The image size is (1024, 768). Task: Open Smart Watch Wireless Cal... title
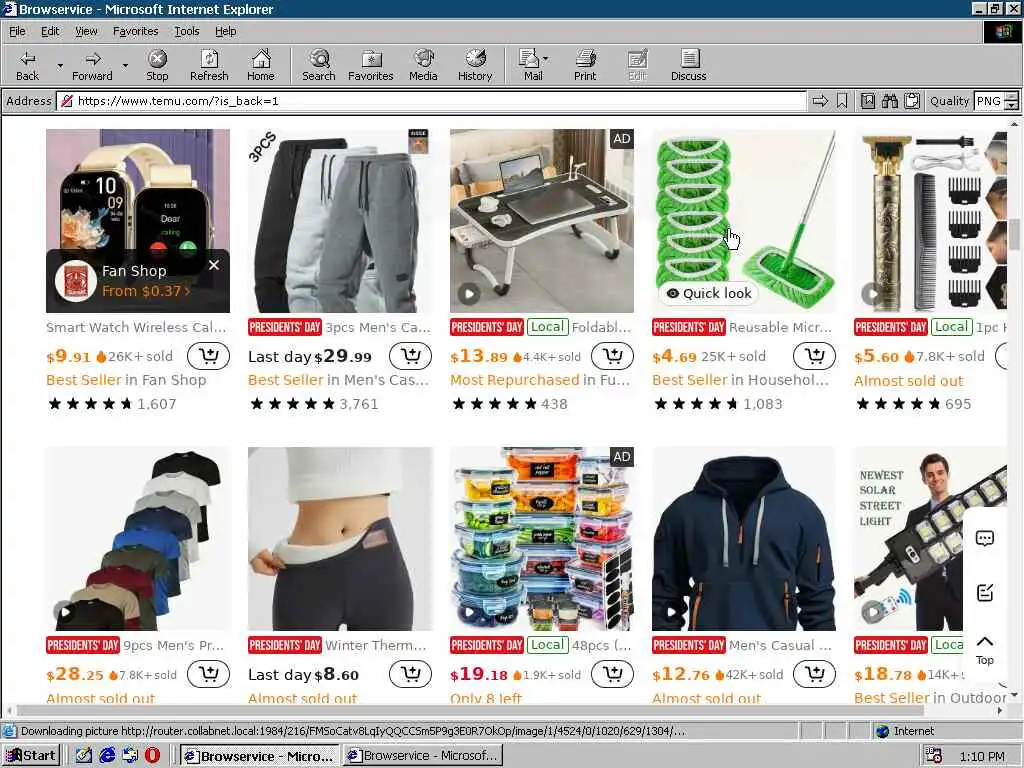(136, 327)
